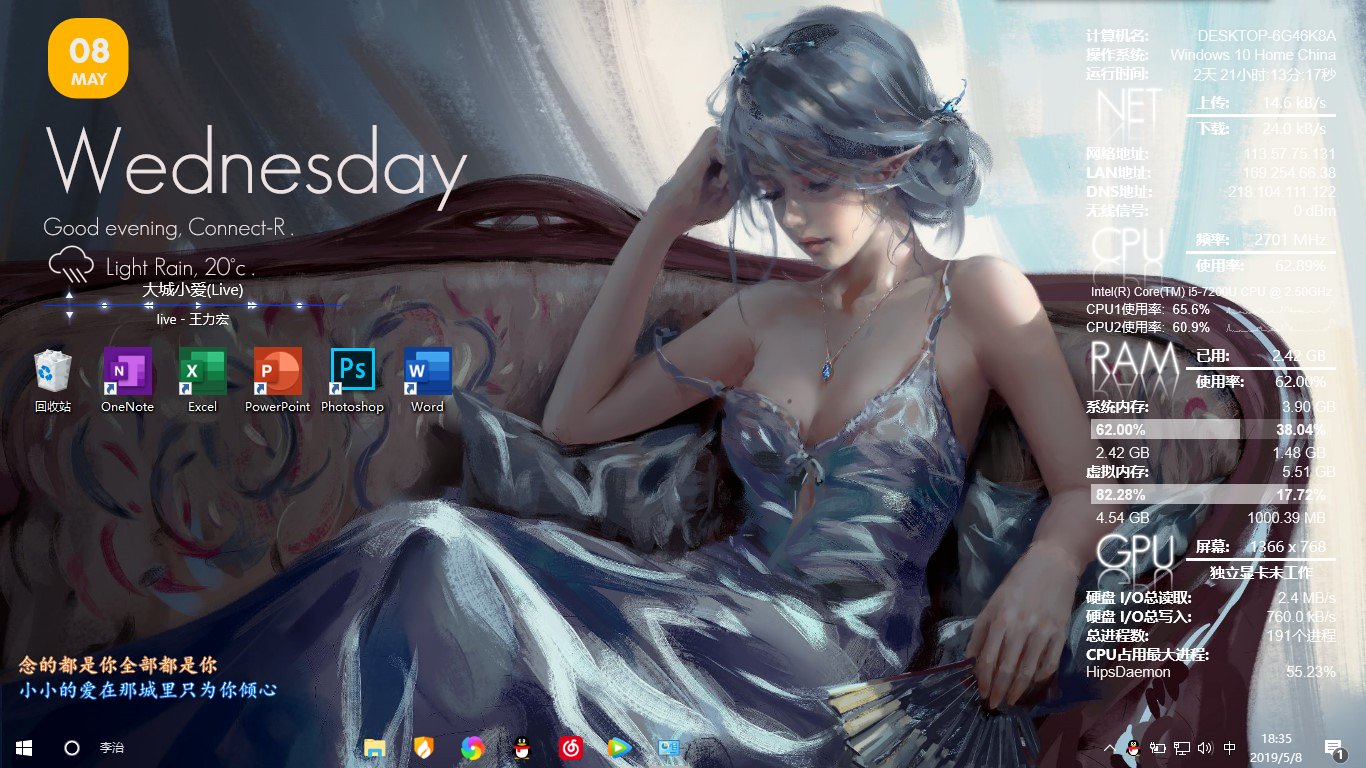
Task: Click the 'Light Rain, 20°c' weather text
Action: point(180,268)
